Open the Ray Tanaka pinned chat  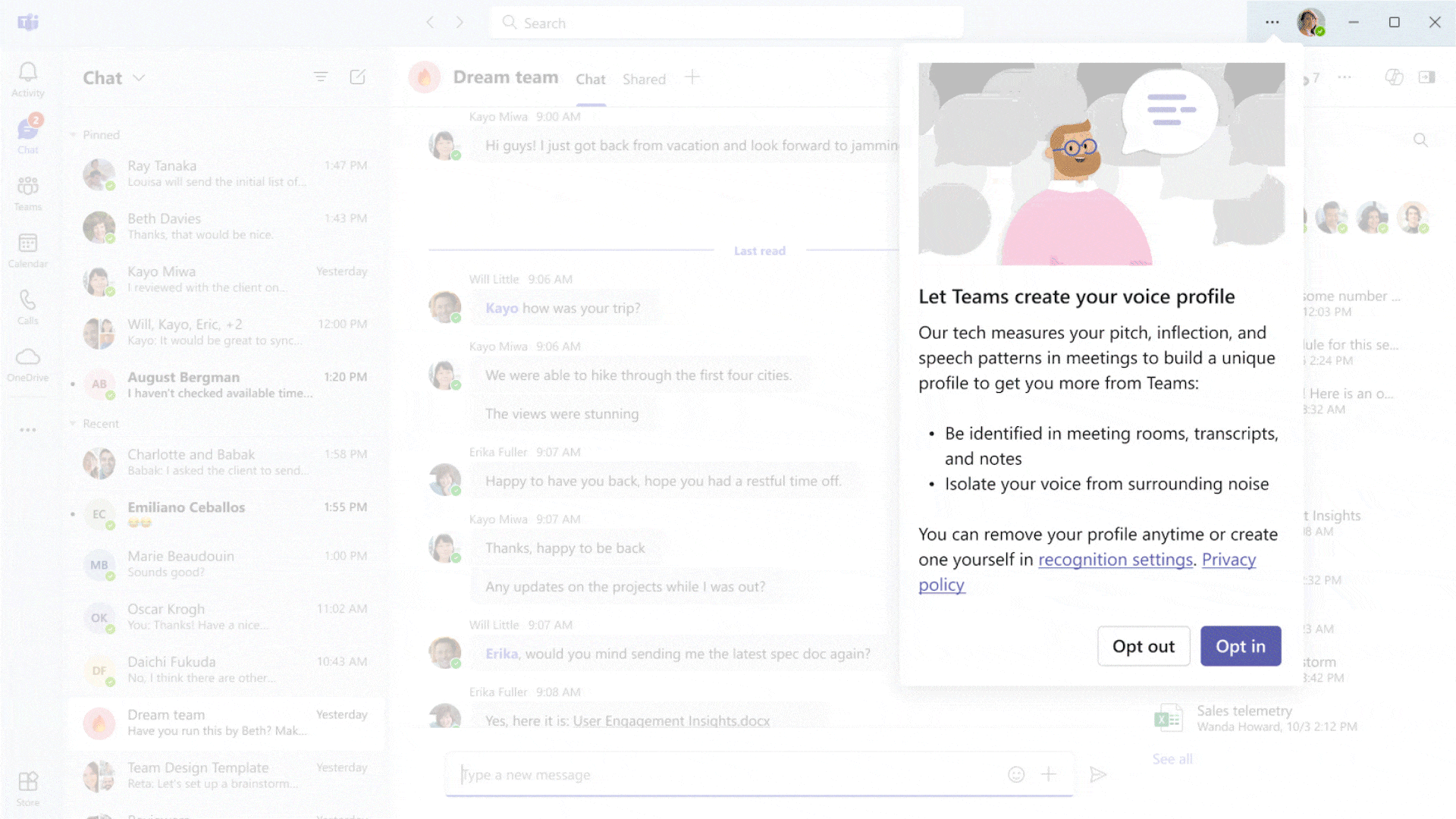220,174
